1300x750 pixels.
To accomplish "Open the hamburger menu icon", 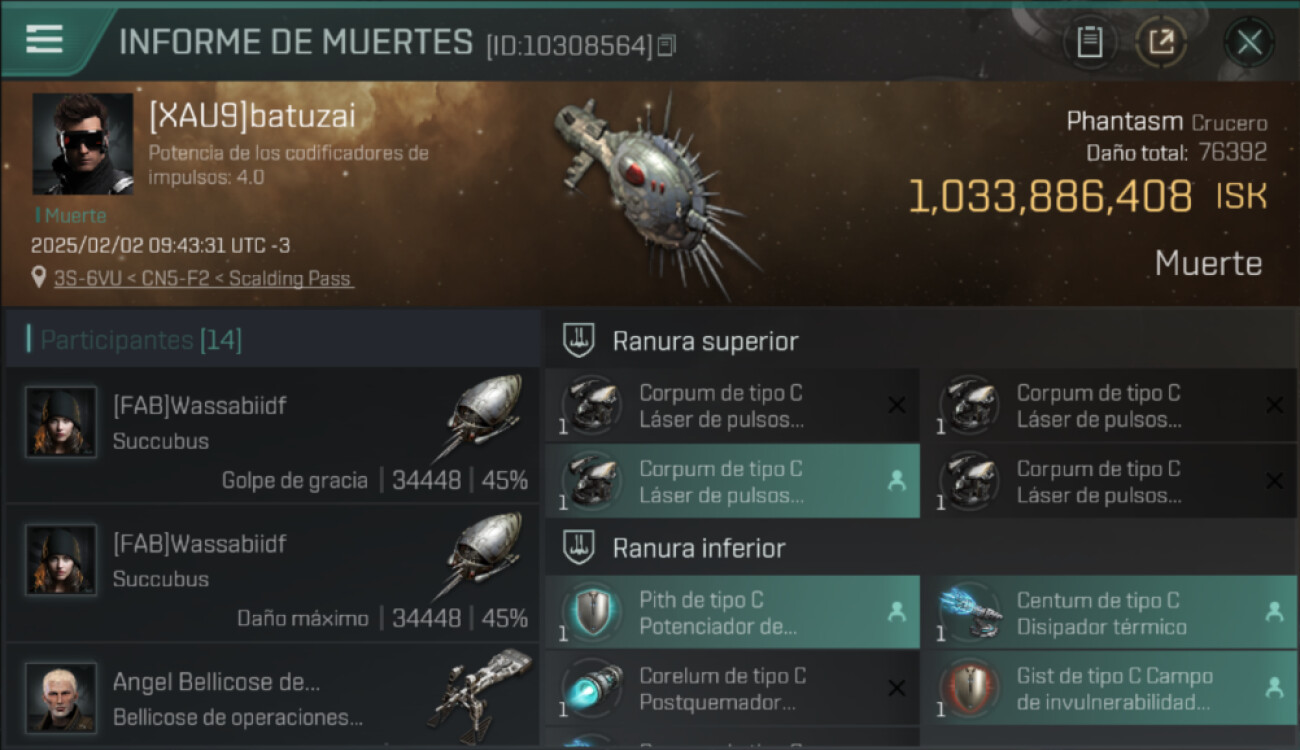I will tap(45, 39).
